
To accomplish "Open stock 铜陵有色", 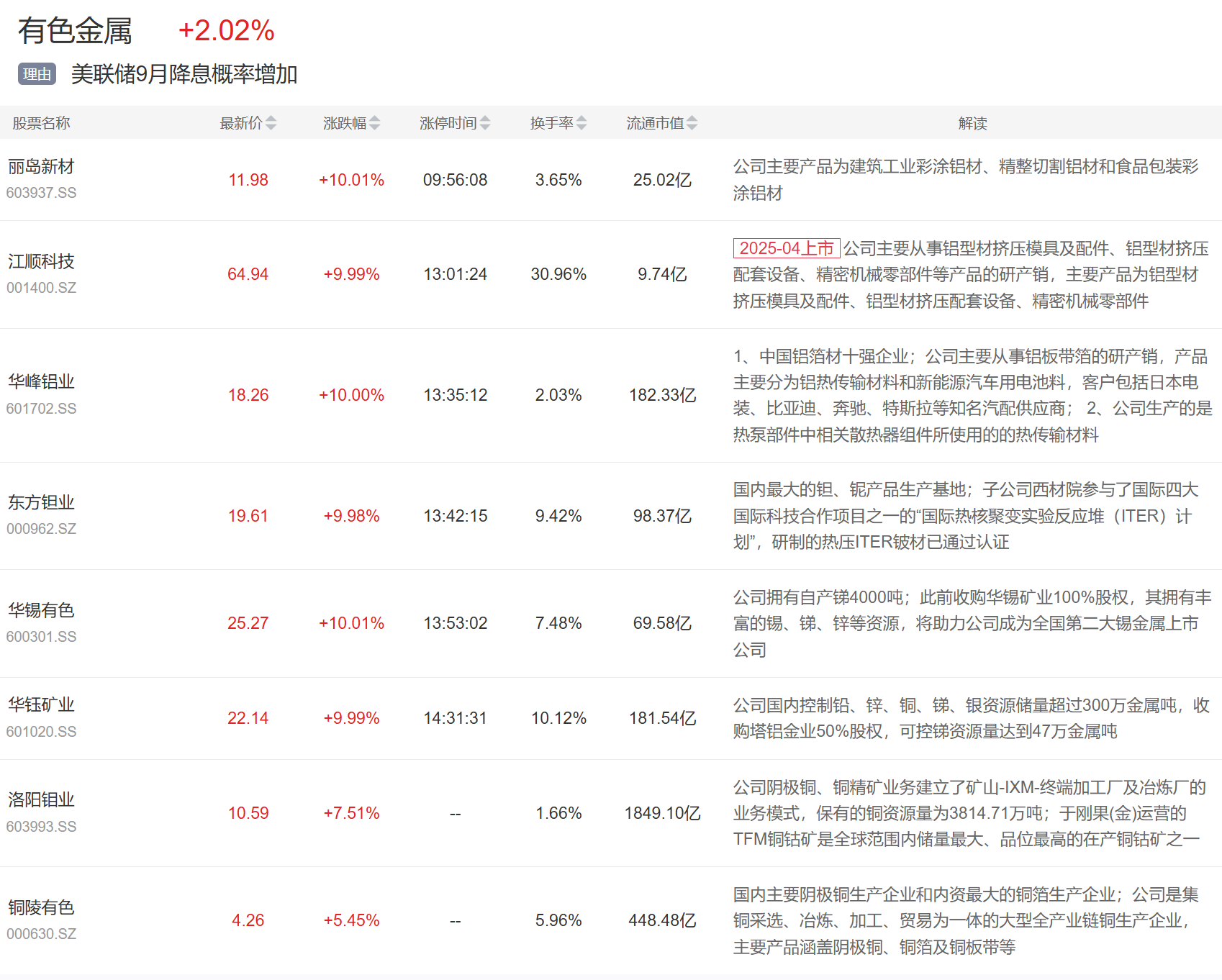I will 41,907.
